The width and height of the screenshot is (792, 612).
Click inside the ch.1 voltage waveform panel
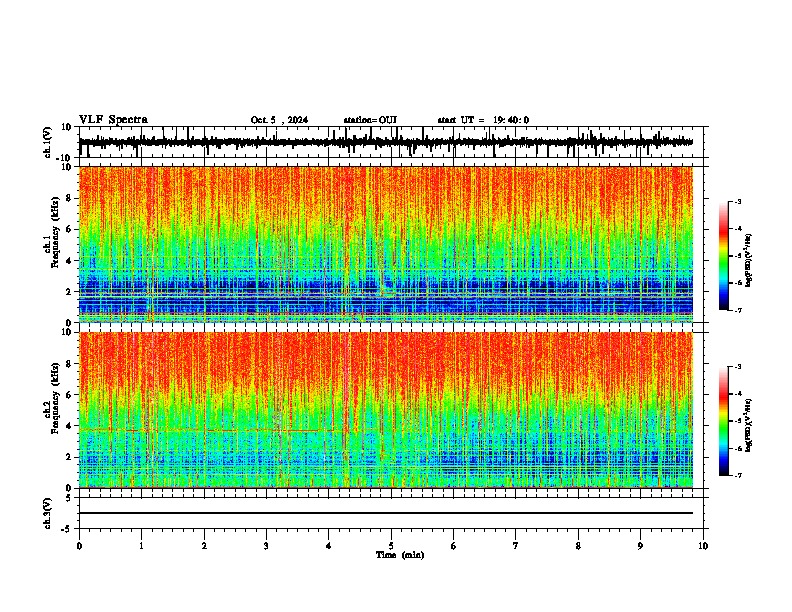click(x=390, y=142)
